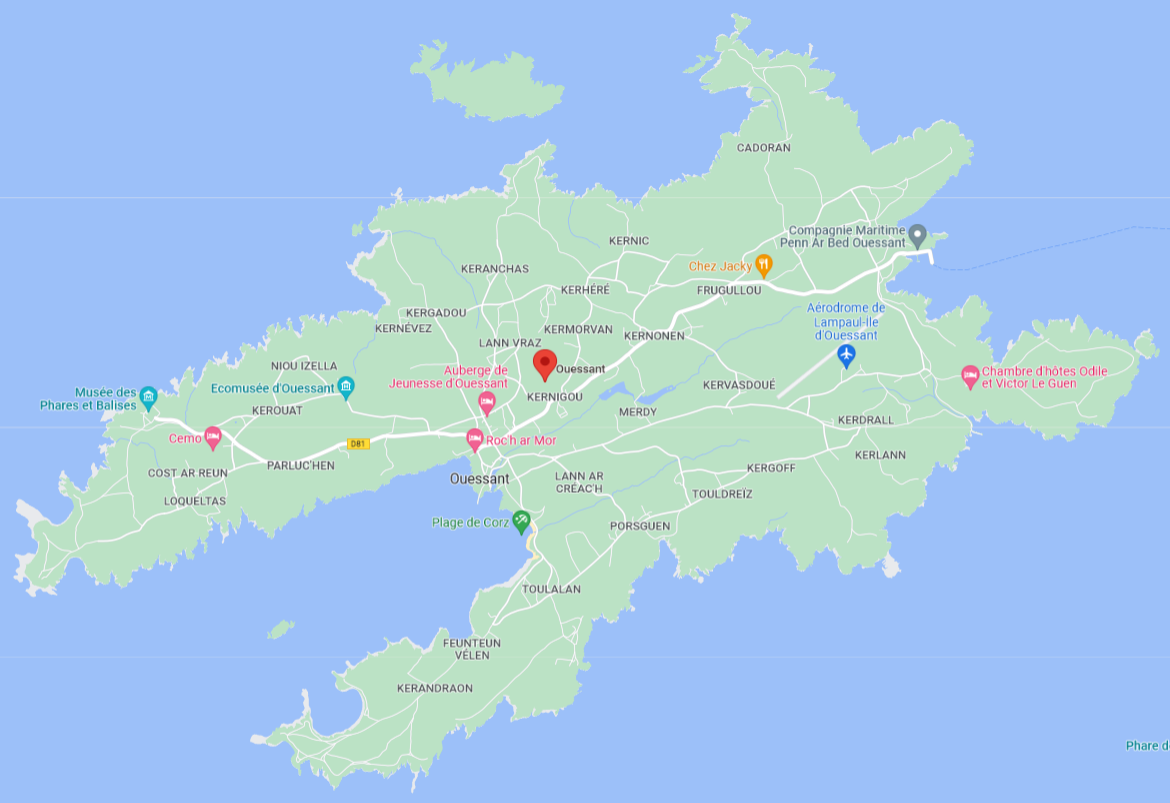1170x803 pixels.
Task: Click the Cemo lodging icon
Action: pyautogui.click(x=213, y=437)
